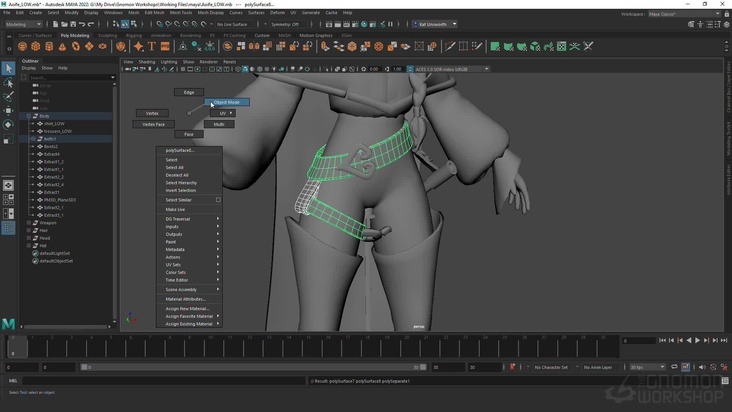Toggle playback looping icon
The height and width of the screenshot is (412, 732).
[674, 367]
